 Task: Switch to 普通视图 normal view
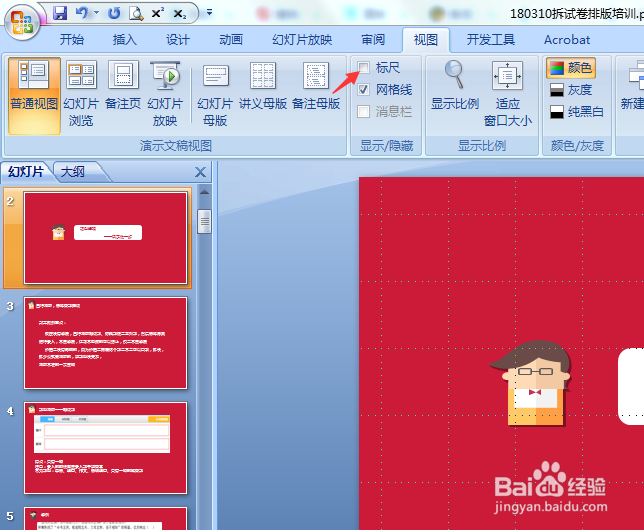click(34, 96)
